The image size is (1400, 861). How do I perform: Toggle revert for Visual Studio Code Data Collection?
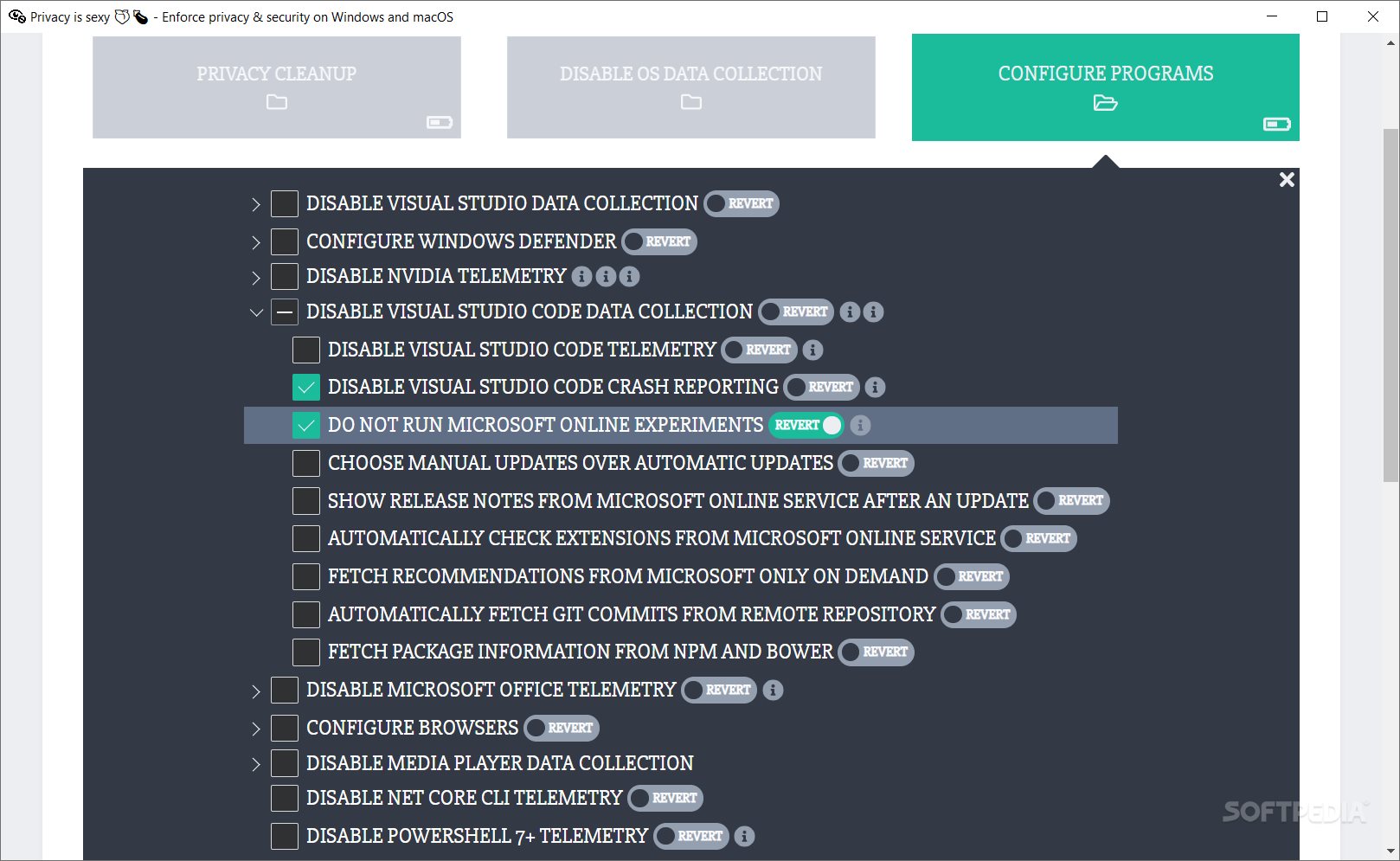[796, 312]
